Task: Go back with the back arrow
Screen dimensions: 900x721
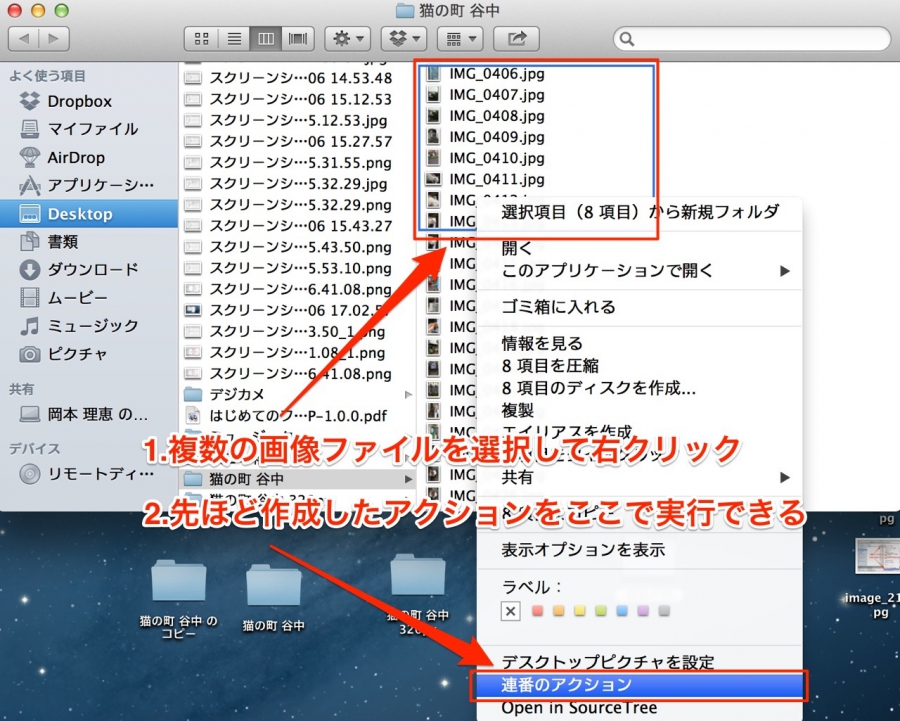Action: [x=24, y=39]
